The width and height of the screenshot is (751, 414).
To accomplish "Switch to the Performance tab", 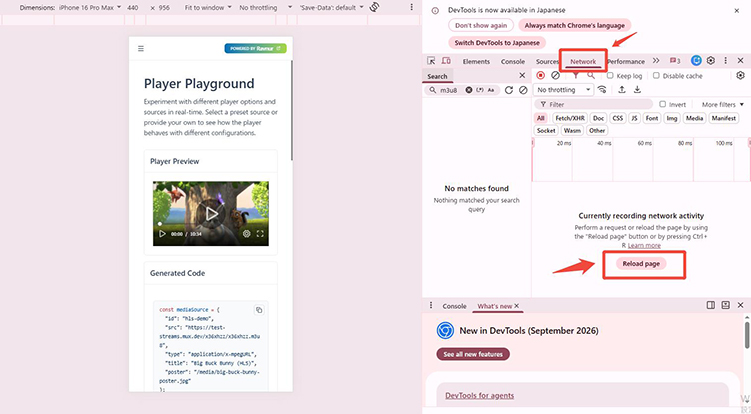I will tap(626, 61).
